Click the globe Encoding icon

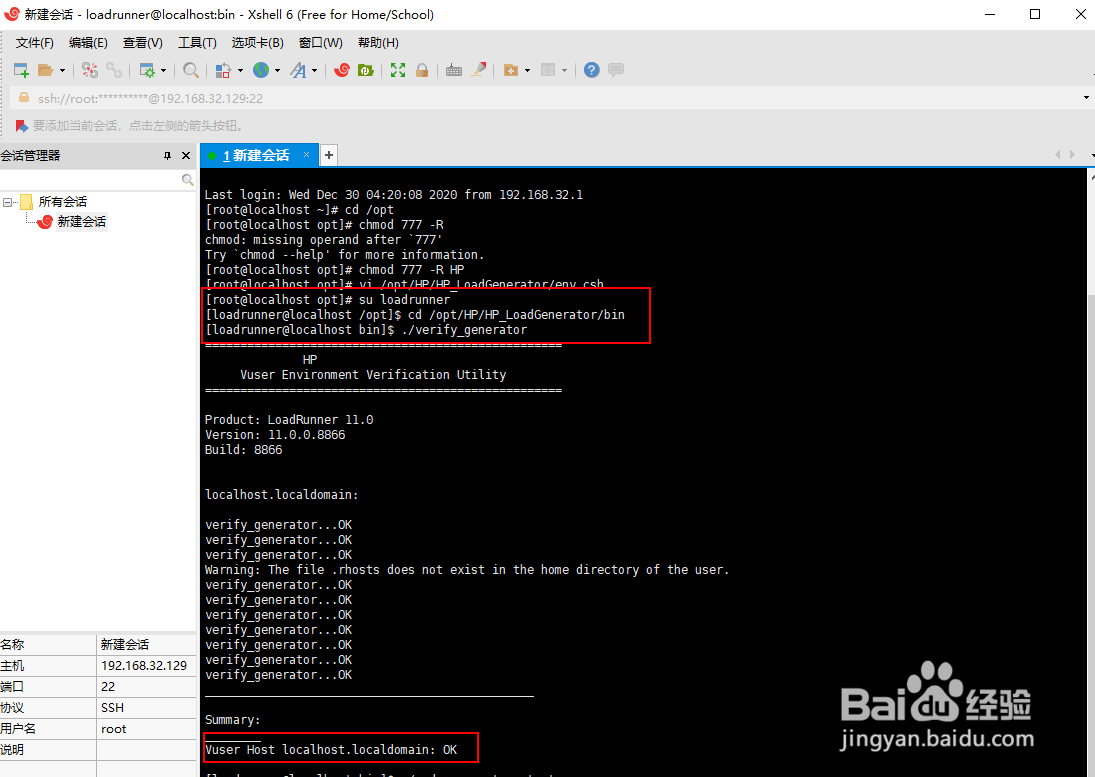(261, 70)
